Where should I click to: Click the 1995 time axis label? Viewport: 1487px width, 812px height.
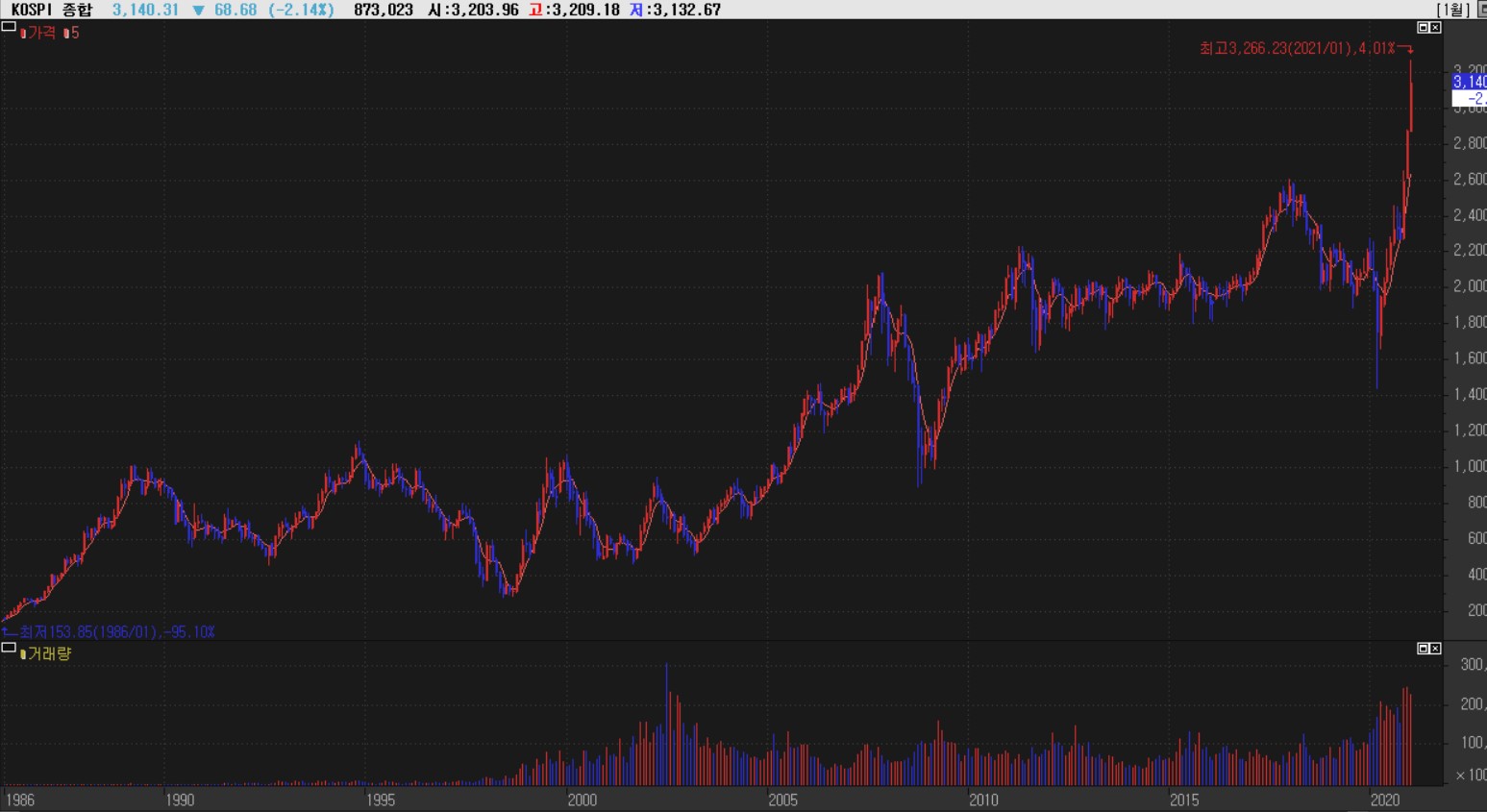[x=381, y=800]
